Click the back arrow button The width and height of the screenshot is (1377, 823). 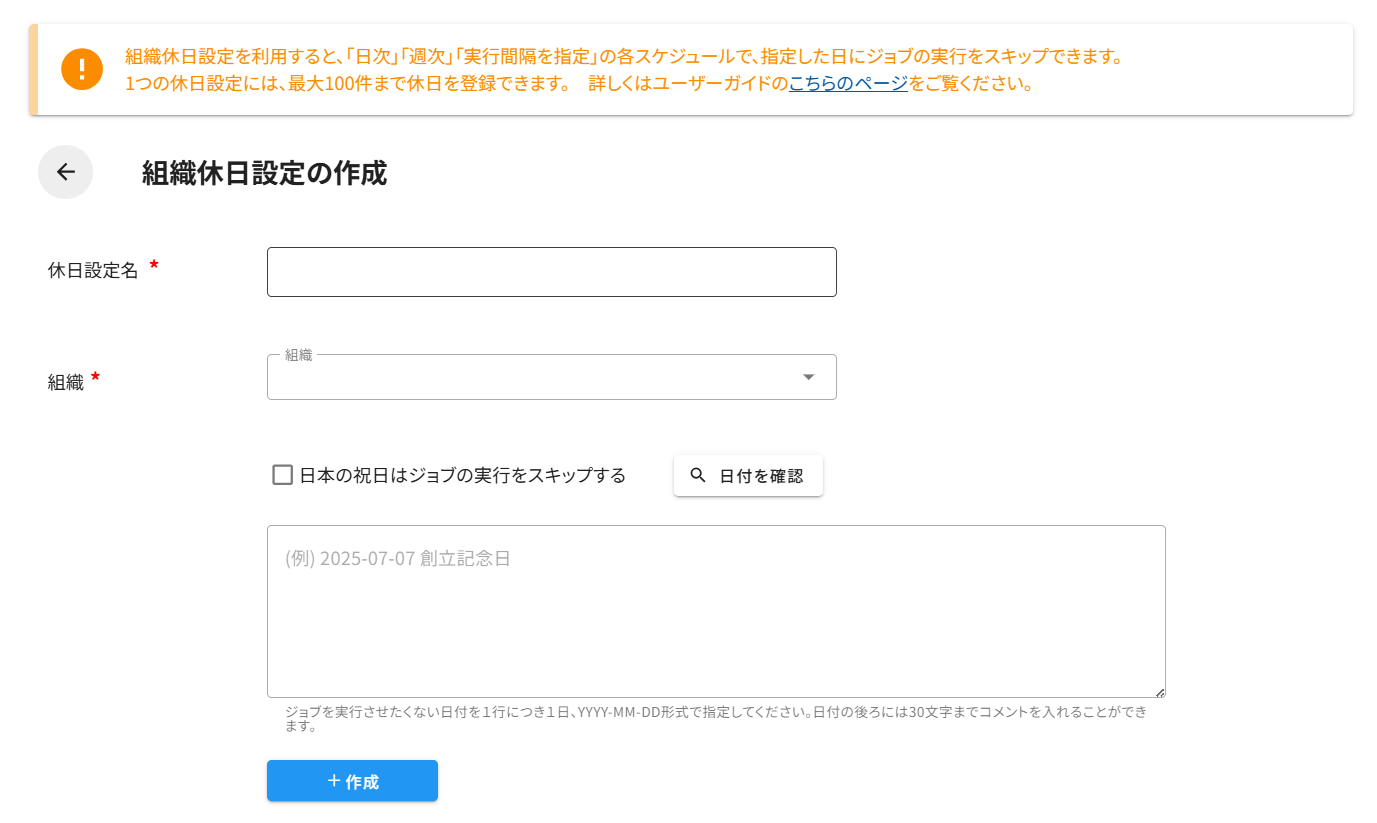pos(66,172)
